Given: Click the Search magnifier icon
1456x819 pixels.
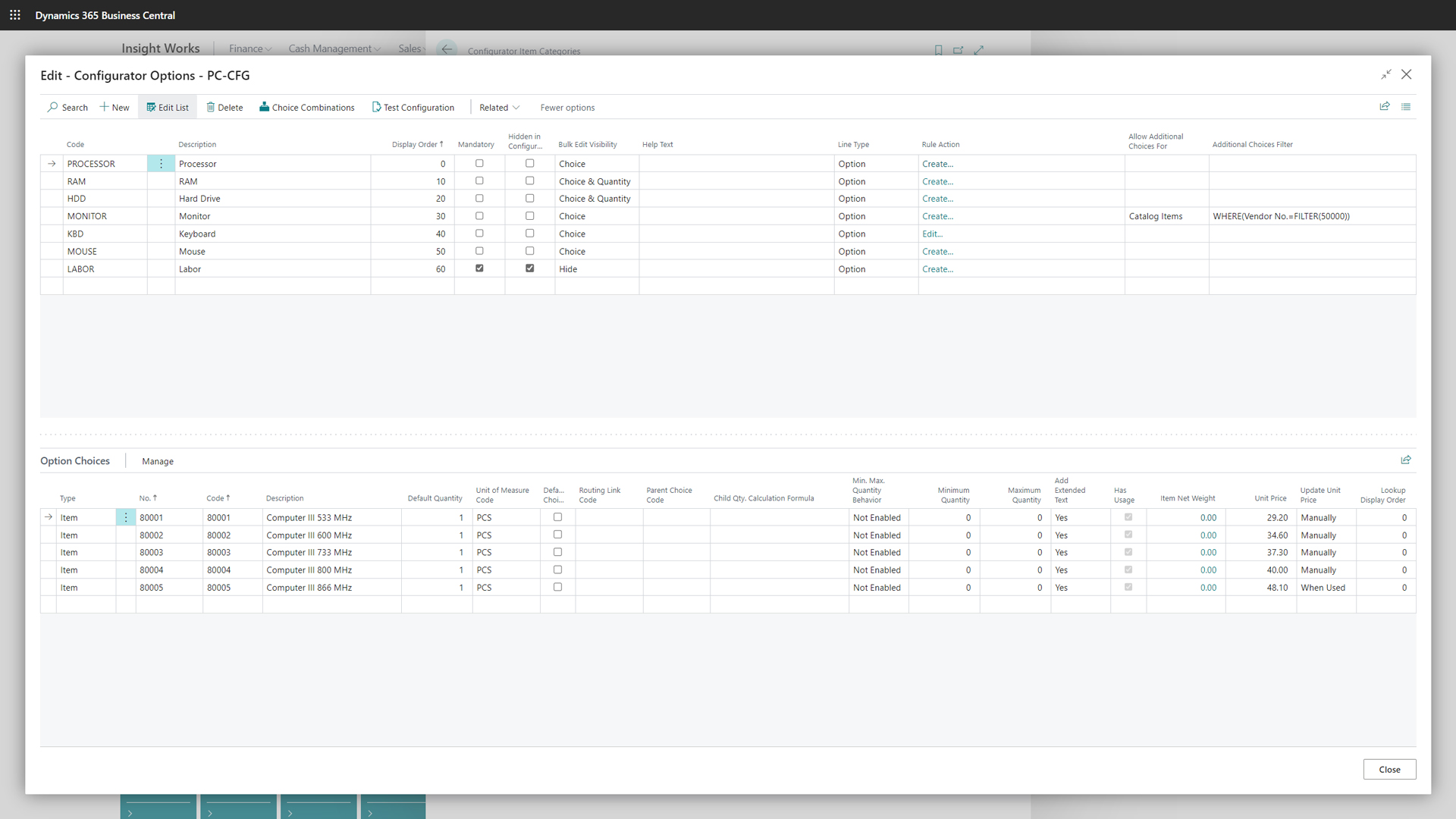Looking at the screenshot, I should 52,107.
